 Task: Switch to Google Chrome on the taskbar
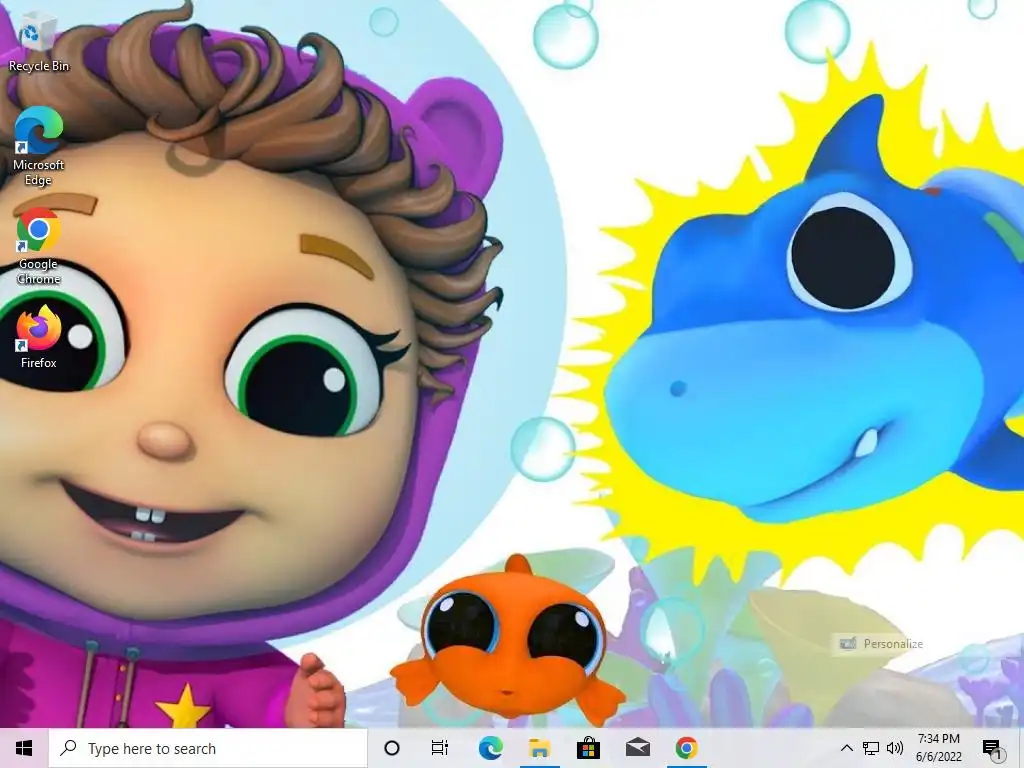pos(686,748)
